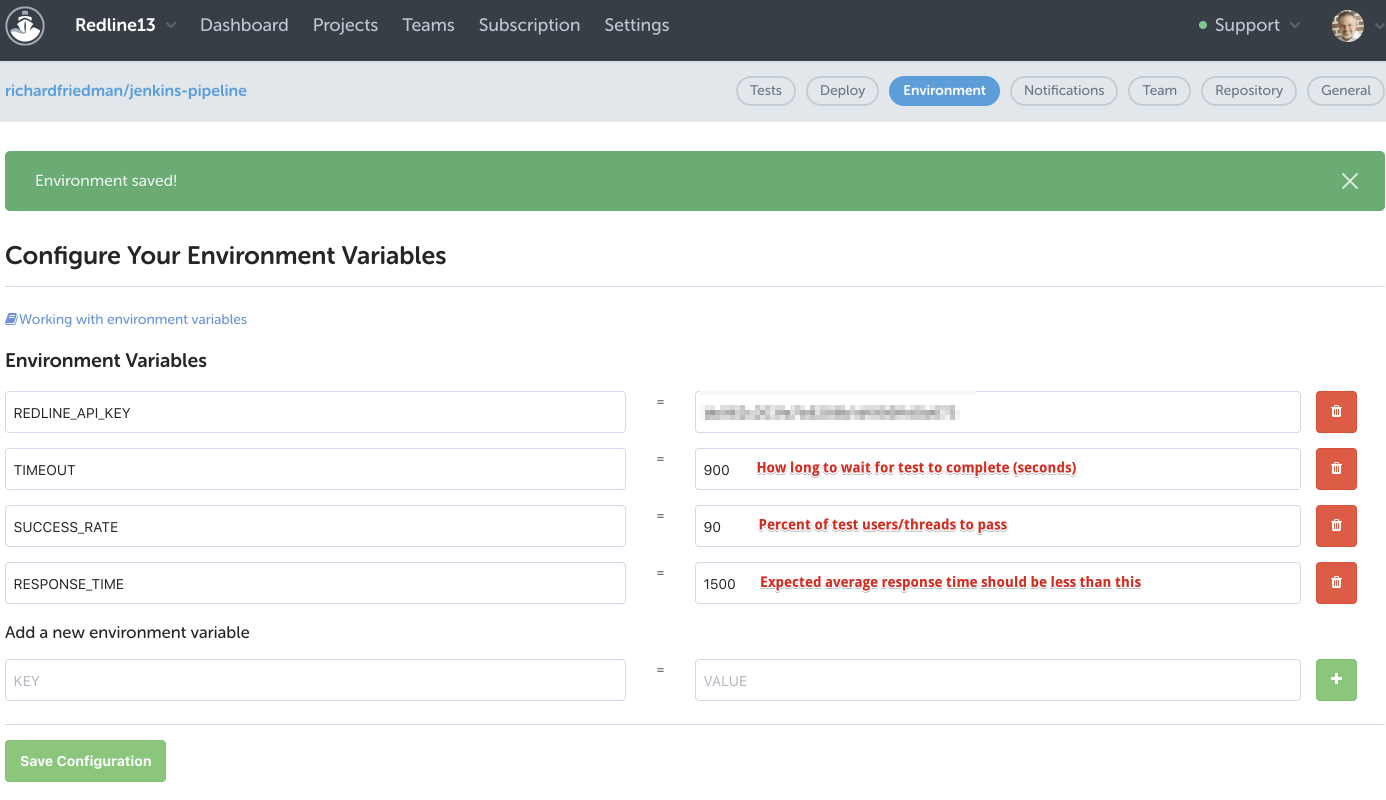1386x800 pixels.
Task: Select the Environment tab
Action: click(x=944, y=90)
